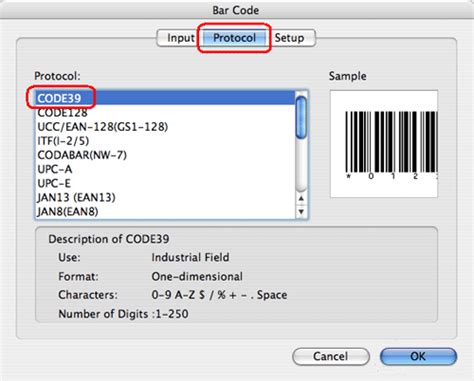This screenshot has height=381, width=474.
Task: Select CODABAR(NW-7) protocol
Action: [x=165, y=155]
